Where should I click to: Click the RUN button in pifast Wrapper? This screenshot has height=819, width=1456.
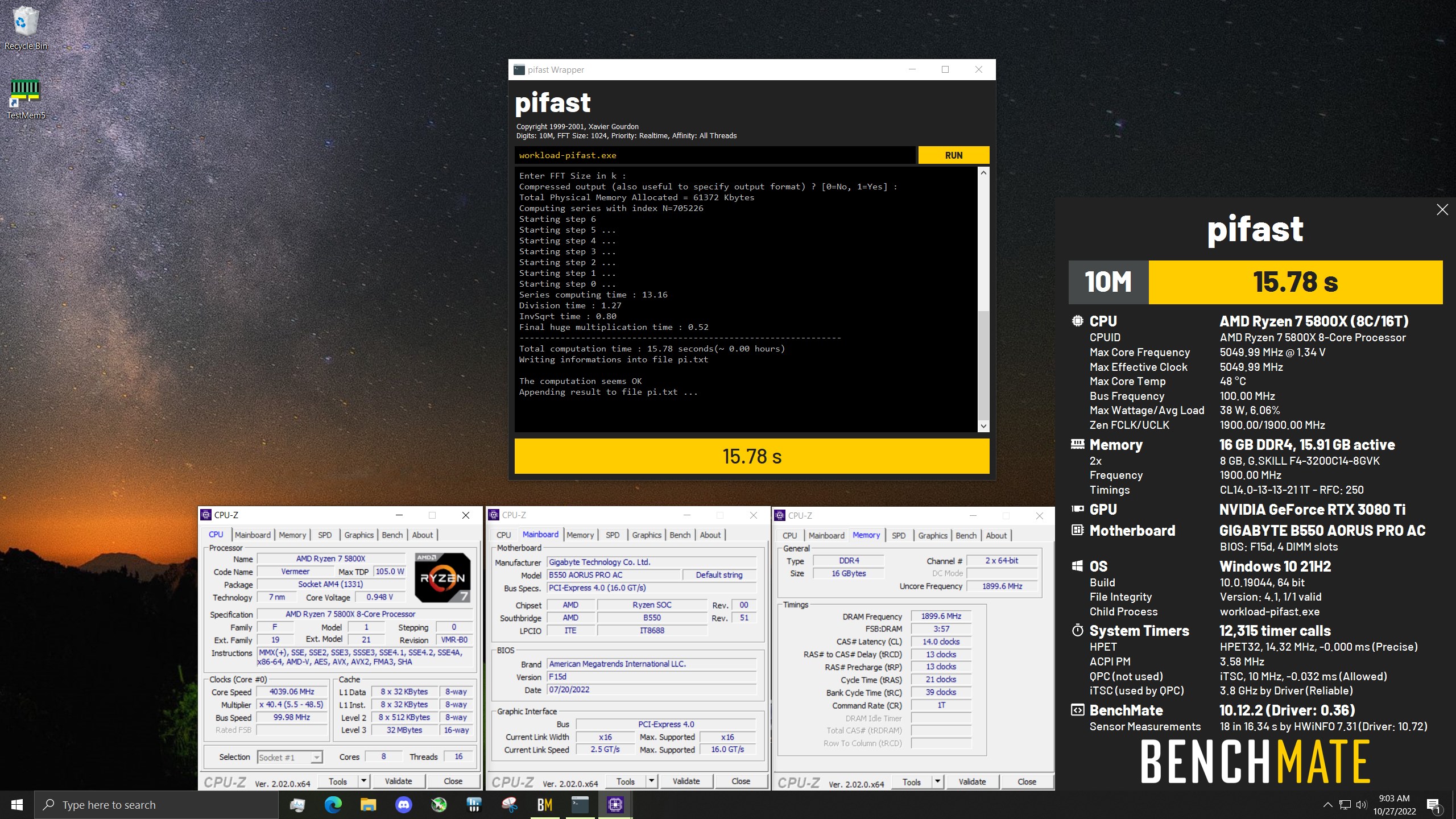954,155
